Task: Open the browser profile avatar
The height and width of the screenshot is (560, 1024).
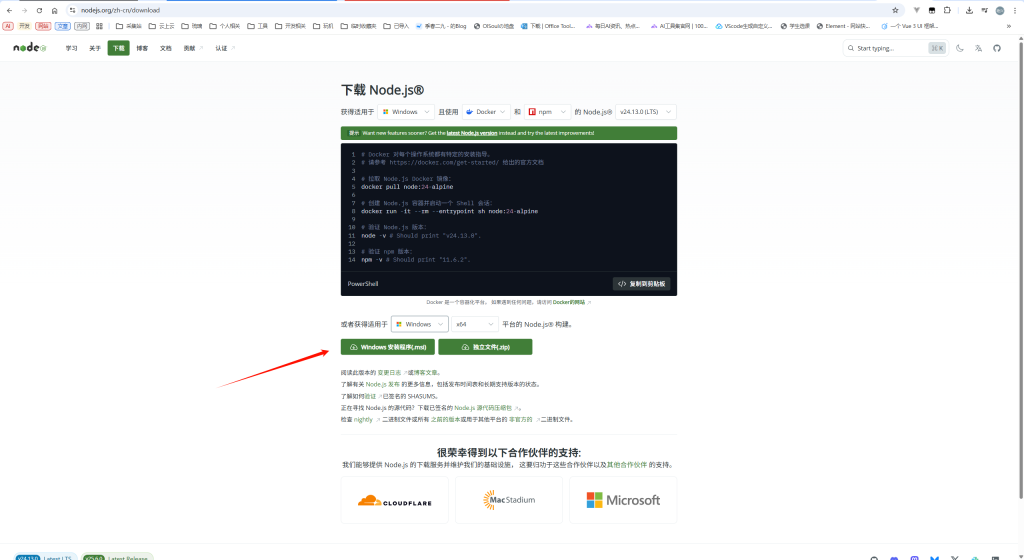Action: [1000, 10]
